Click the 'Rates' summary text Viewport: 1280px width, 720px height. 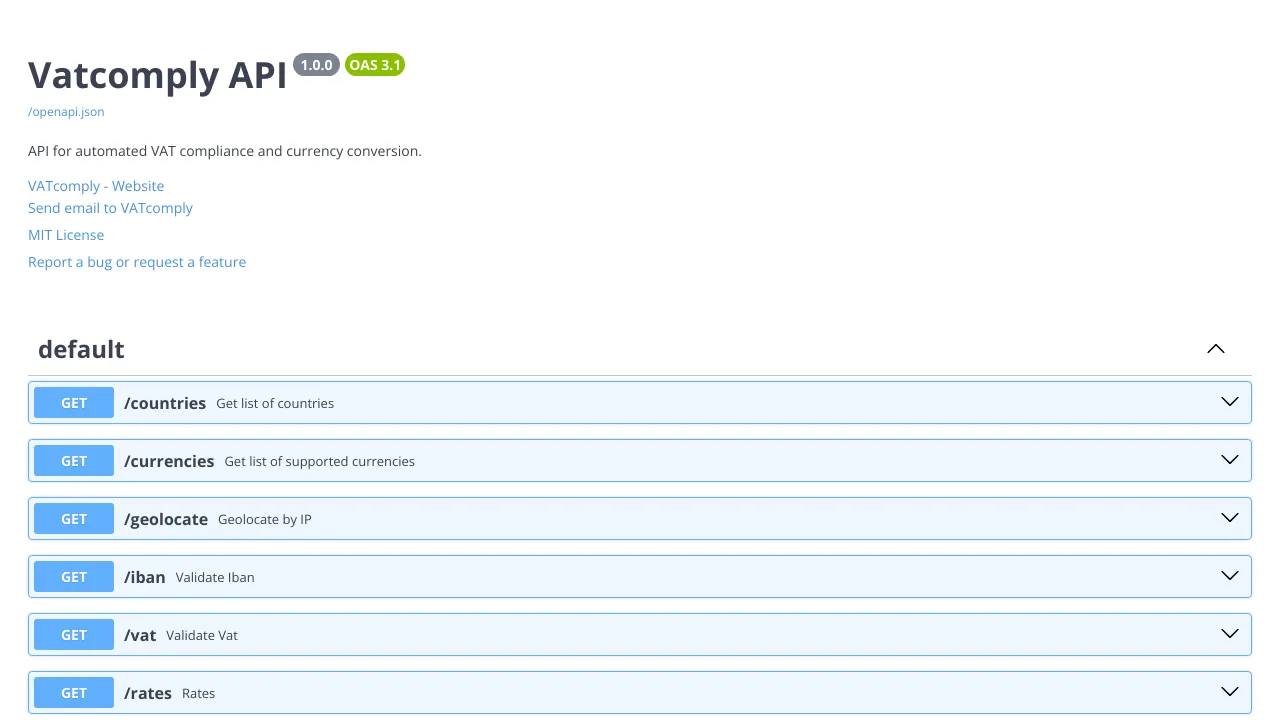[x=198, y=693]
